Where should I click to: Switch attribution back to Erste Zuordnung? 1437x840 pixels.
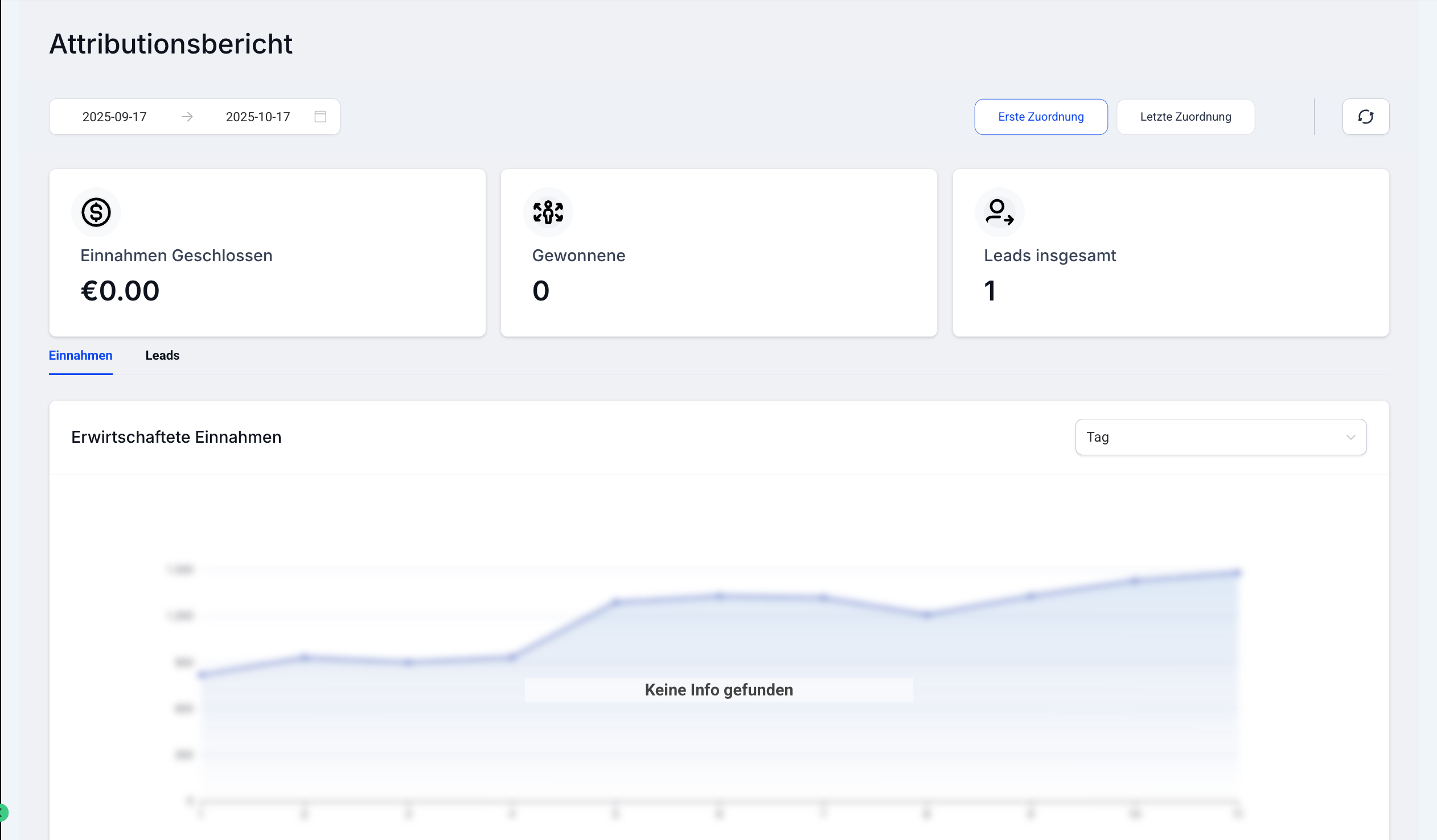pos(1040,116)
